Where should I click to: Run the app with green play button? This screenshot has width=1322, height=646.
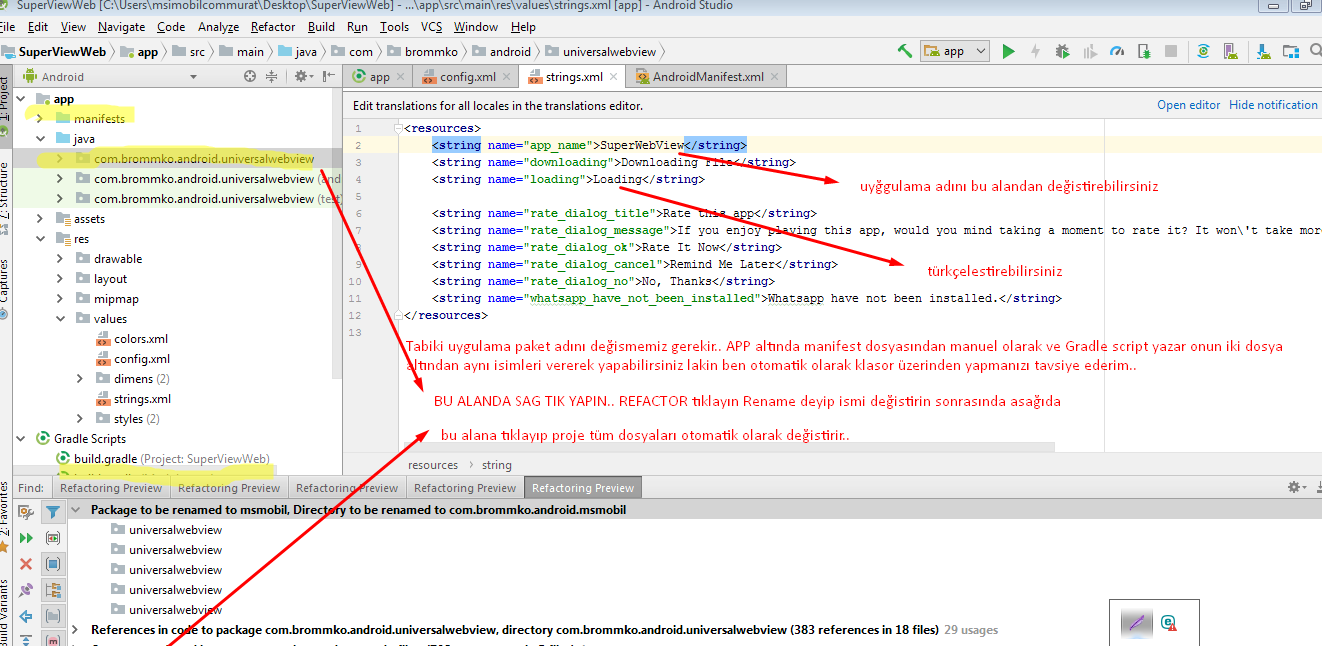1008,51
